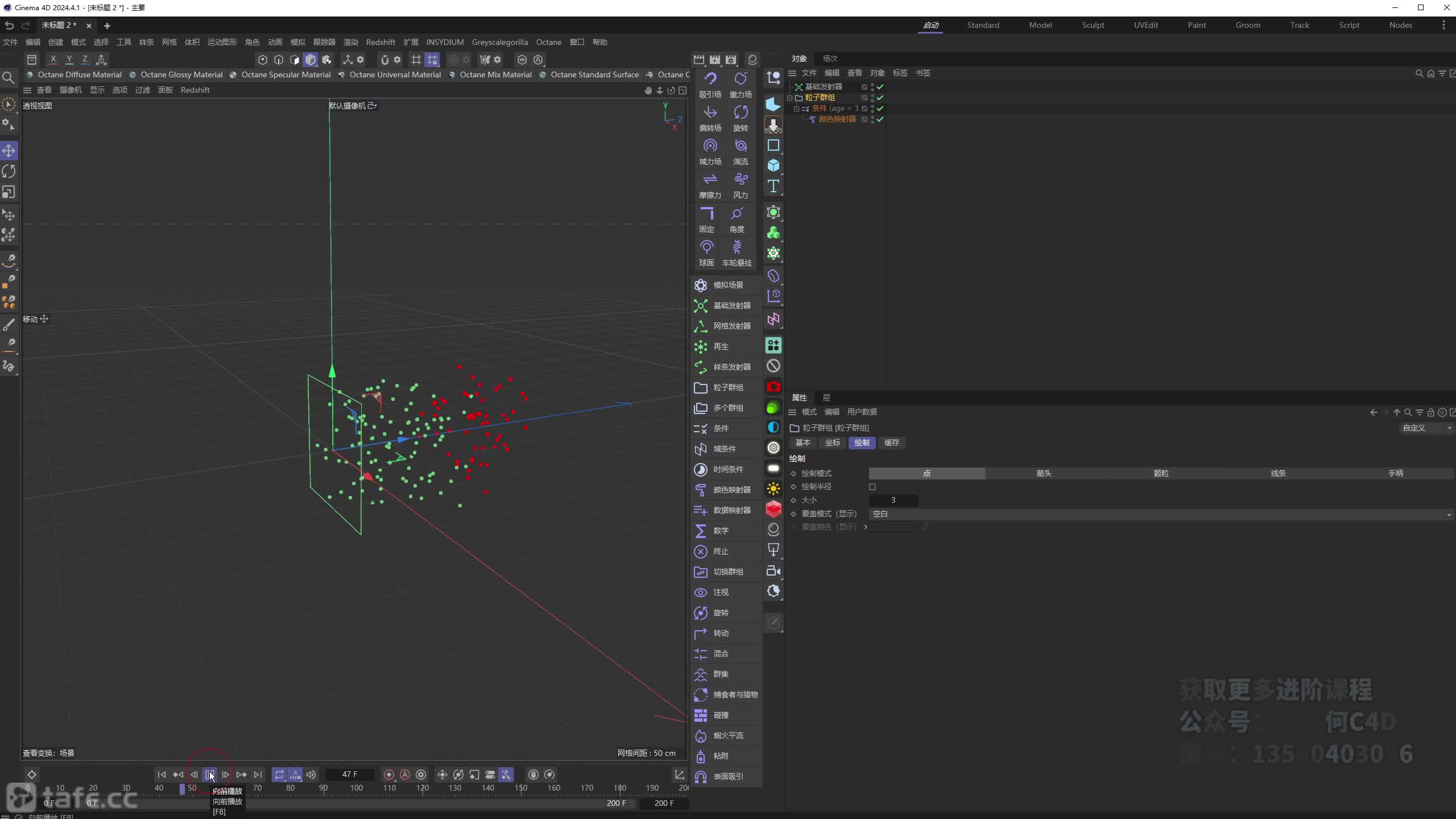
Task: Click the 偏转场 deflector force icon
Action: tap(710, 113)
